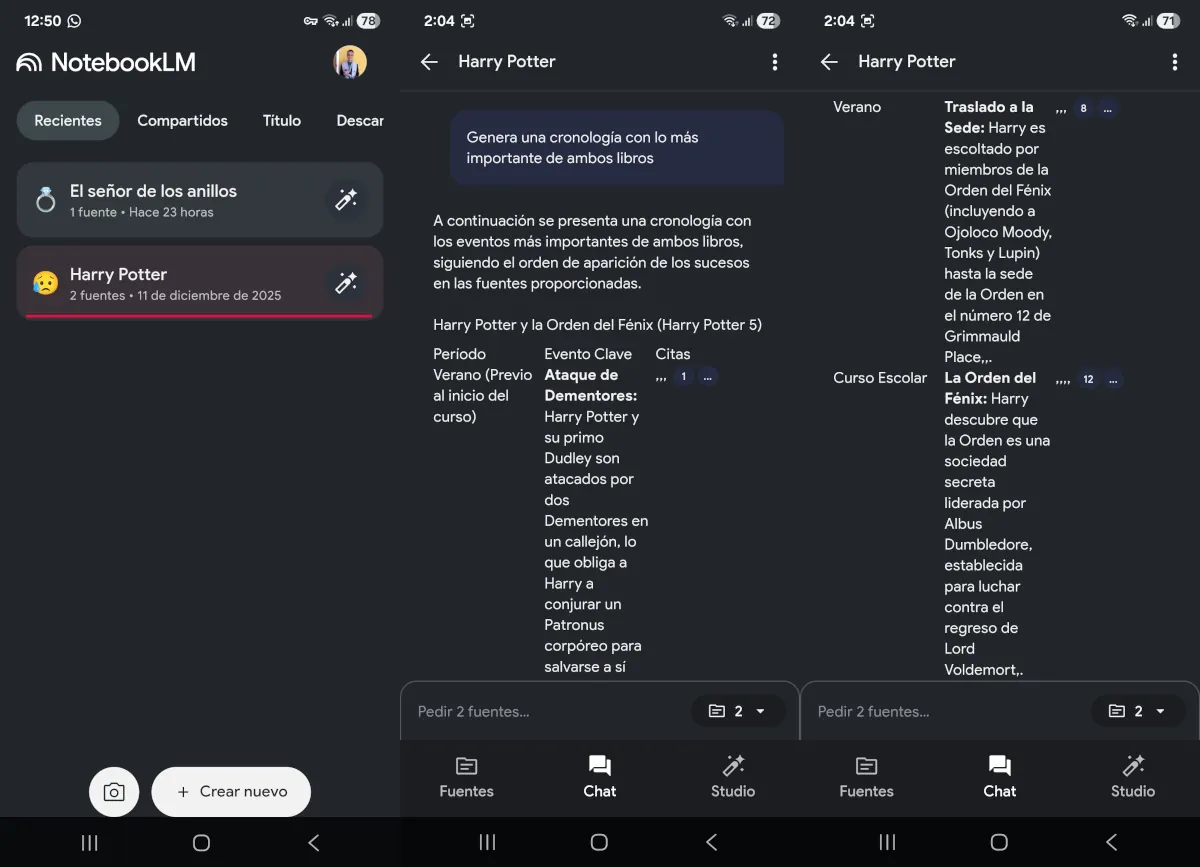The height and width of the screenshot is (867, 1200).
Task: Open citation chip 12 beside La Orden del Fénix
Action: pyautogui.click(x=1087, y=379)
